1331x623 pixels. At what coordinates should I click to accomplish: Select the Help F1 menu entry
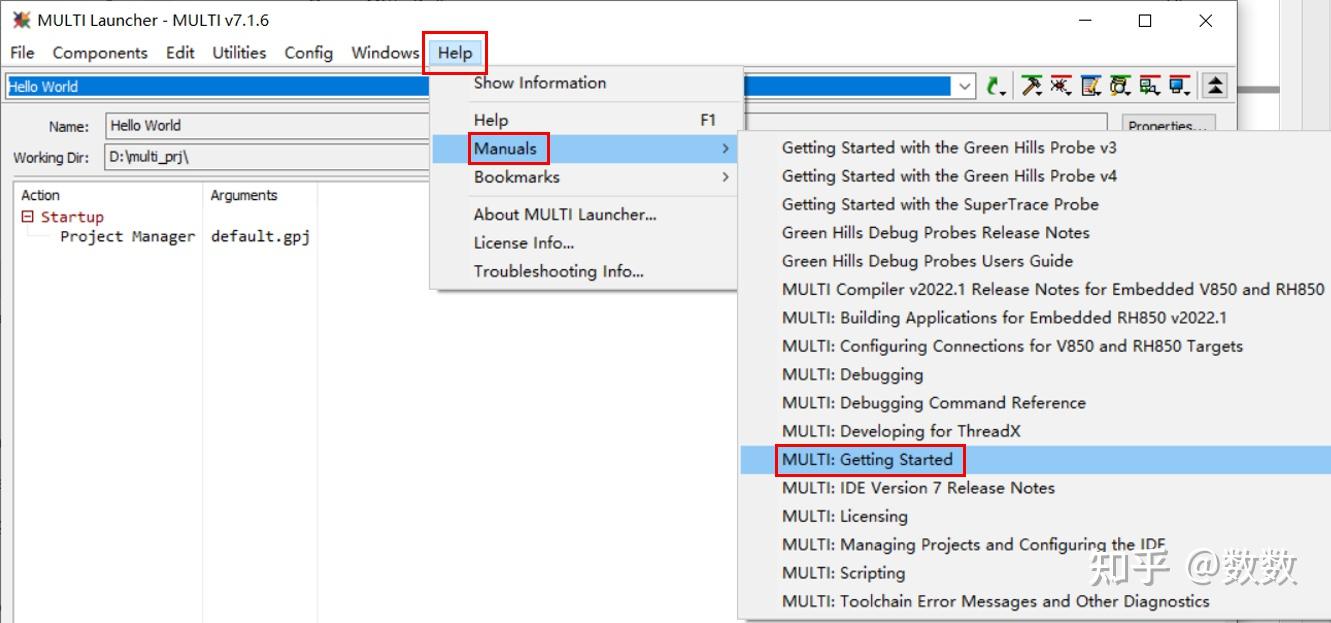coord(586,120)
